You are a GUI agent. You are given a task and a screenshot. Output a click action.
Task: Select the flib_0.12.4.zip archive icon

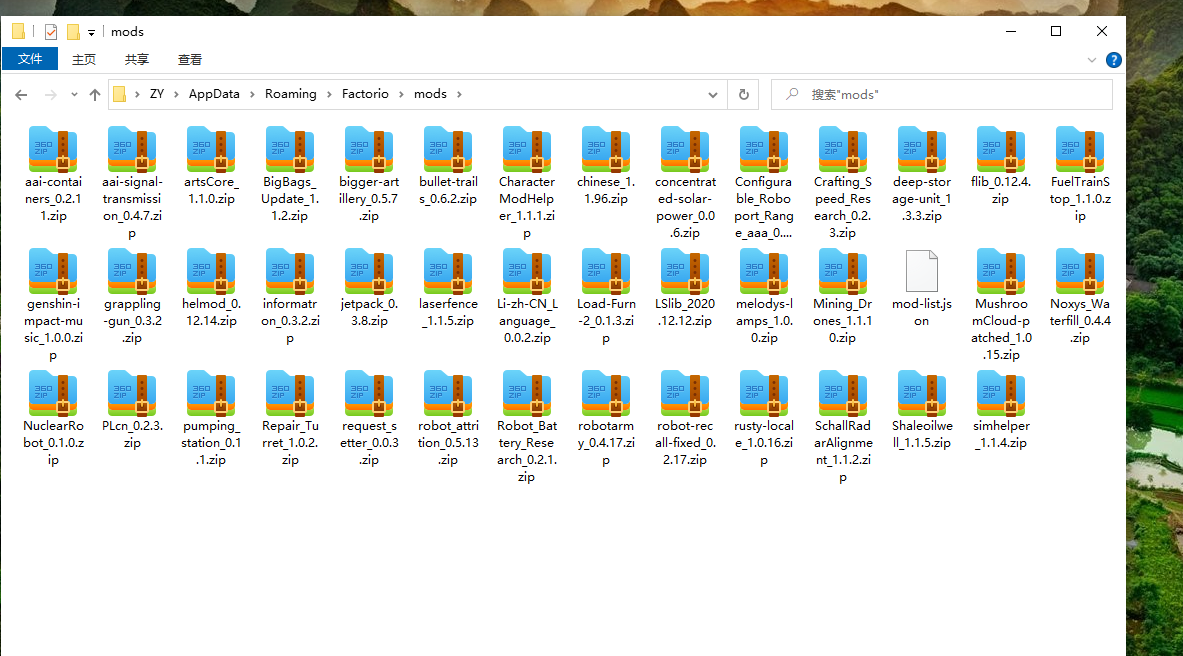pos(1000,149)
